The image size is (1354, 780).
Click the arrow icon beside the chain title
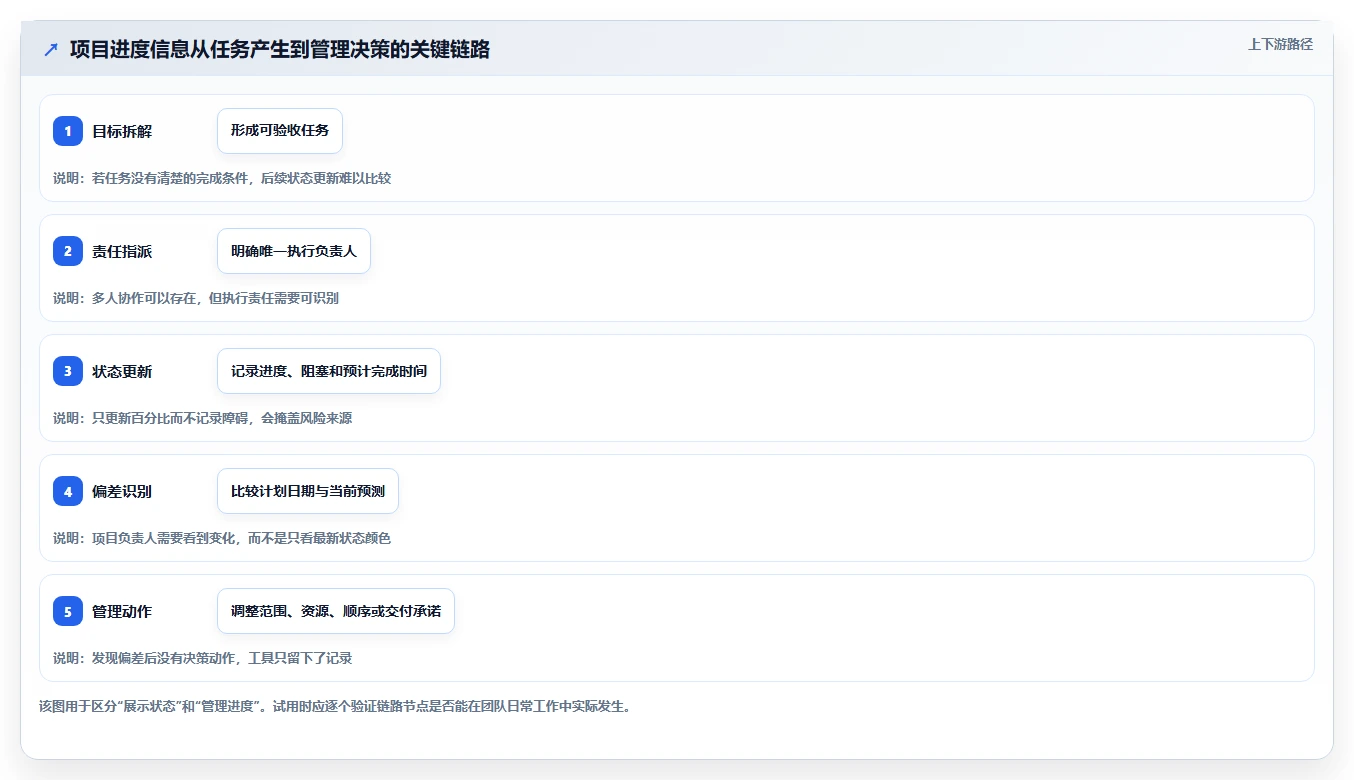pos(51,49)
